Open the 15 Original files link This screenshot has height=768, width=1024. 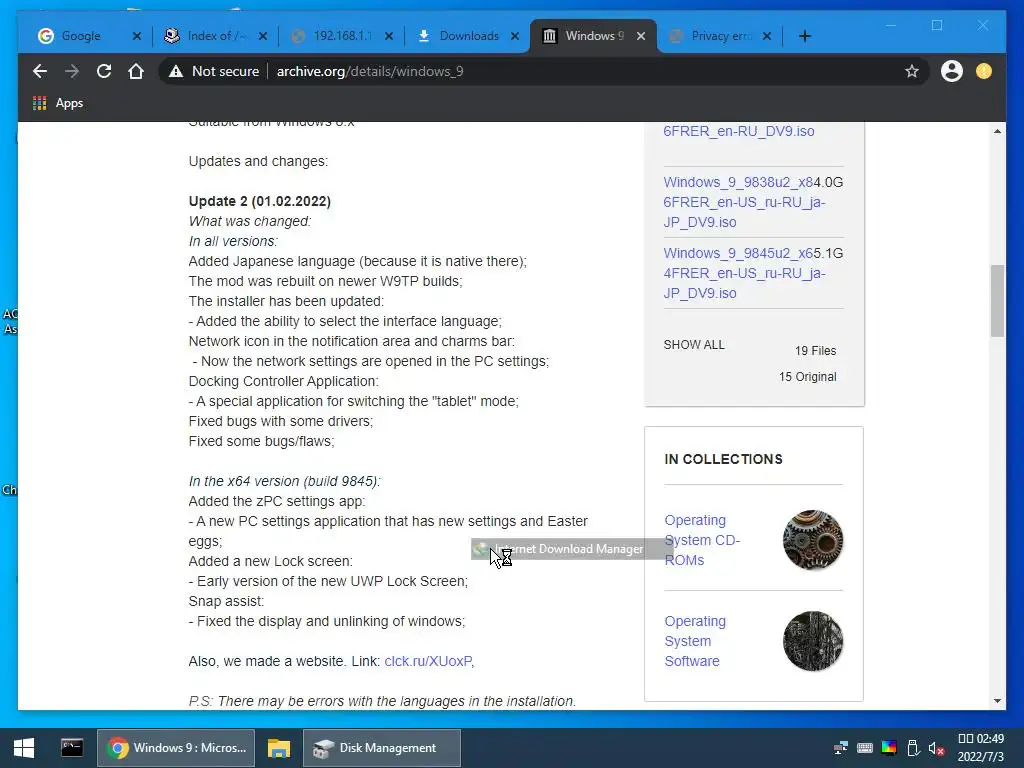pos(807,377)
